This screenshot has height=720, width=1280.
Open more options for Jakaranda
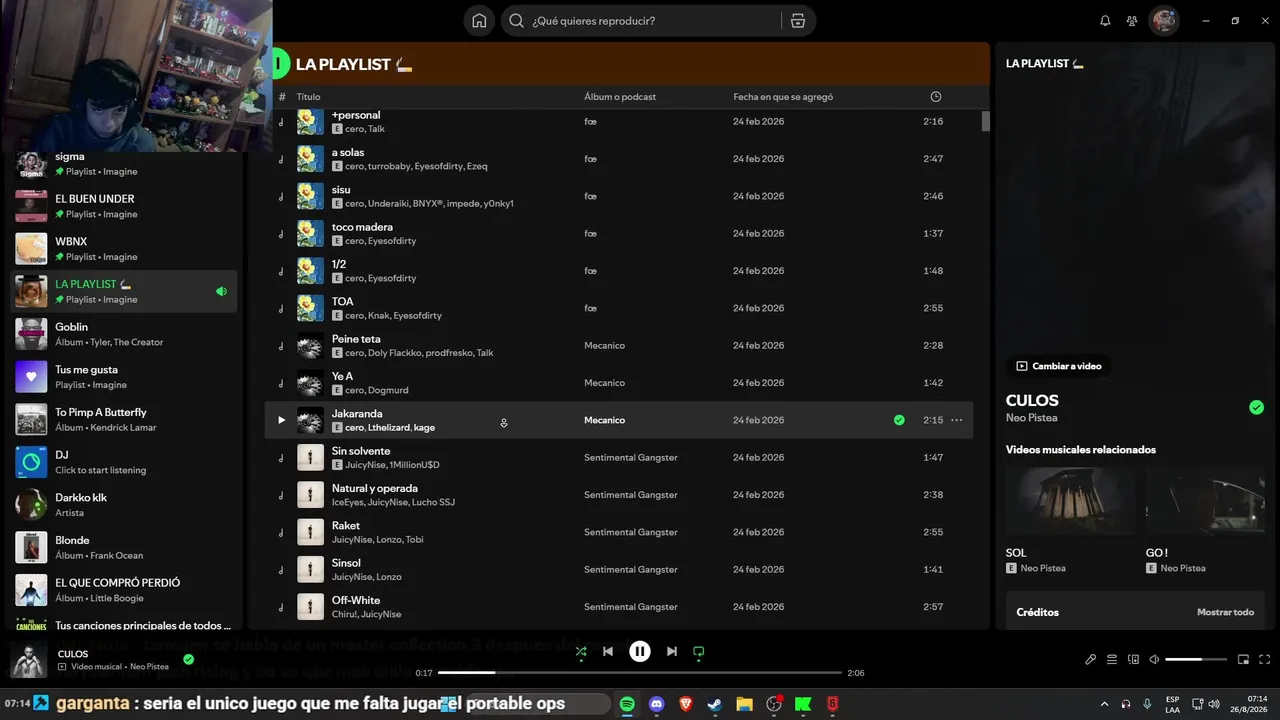click(956, 420)
